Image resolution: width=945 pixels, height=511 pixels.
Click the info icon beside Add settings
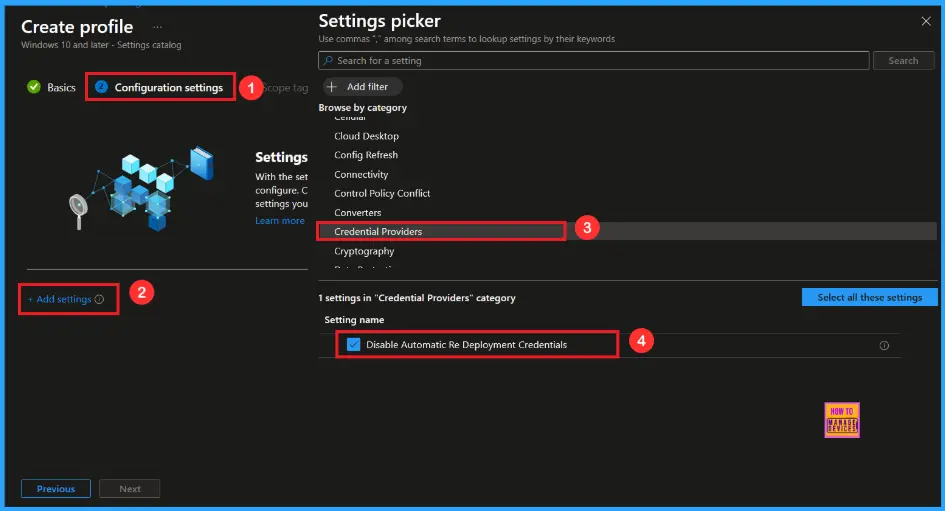click(x=99, y=299)
